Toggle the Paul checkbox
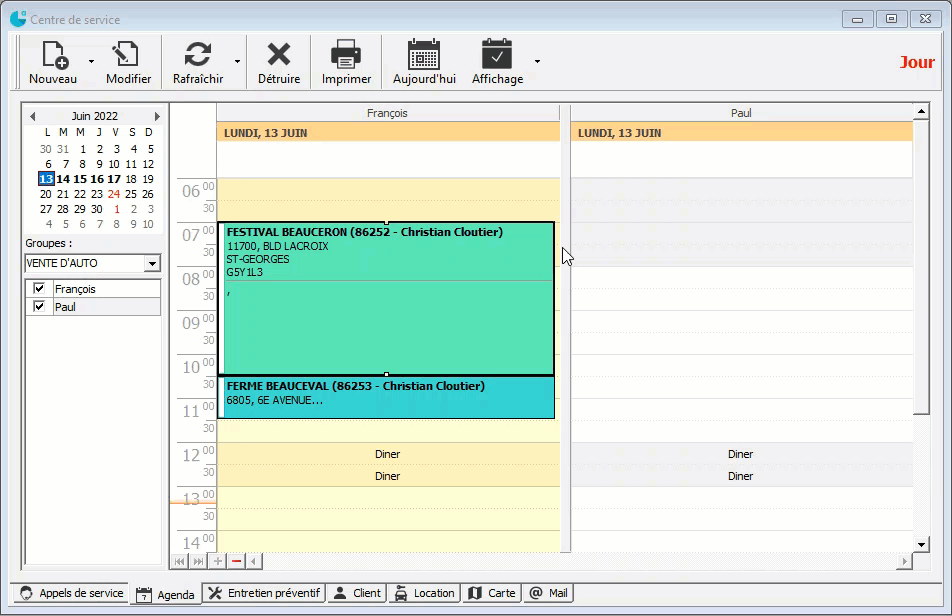The height and width of the screenshot is (616, 952). click(x=39, y=307)
